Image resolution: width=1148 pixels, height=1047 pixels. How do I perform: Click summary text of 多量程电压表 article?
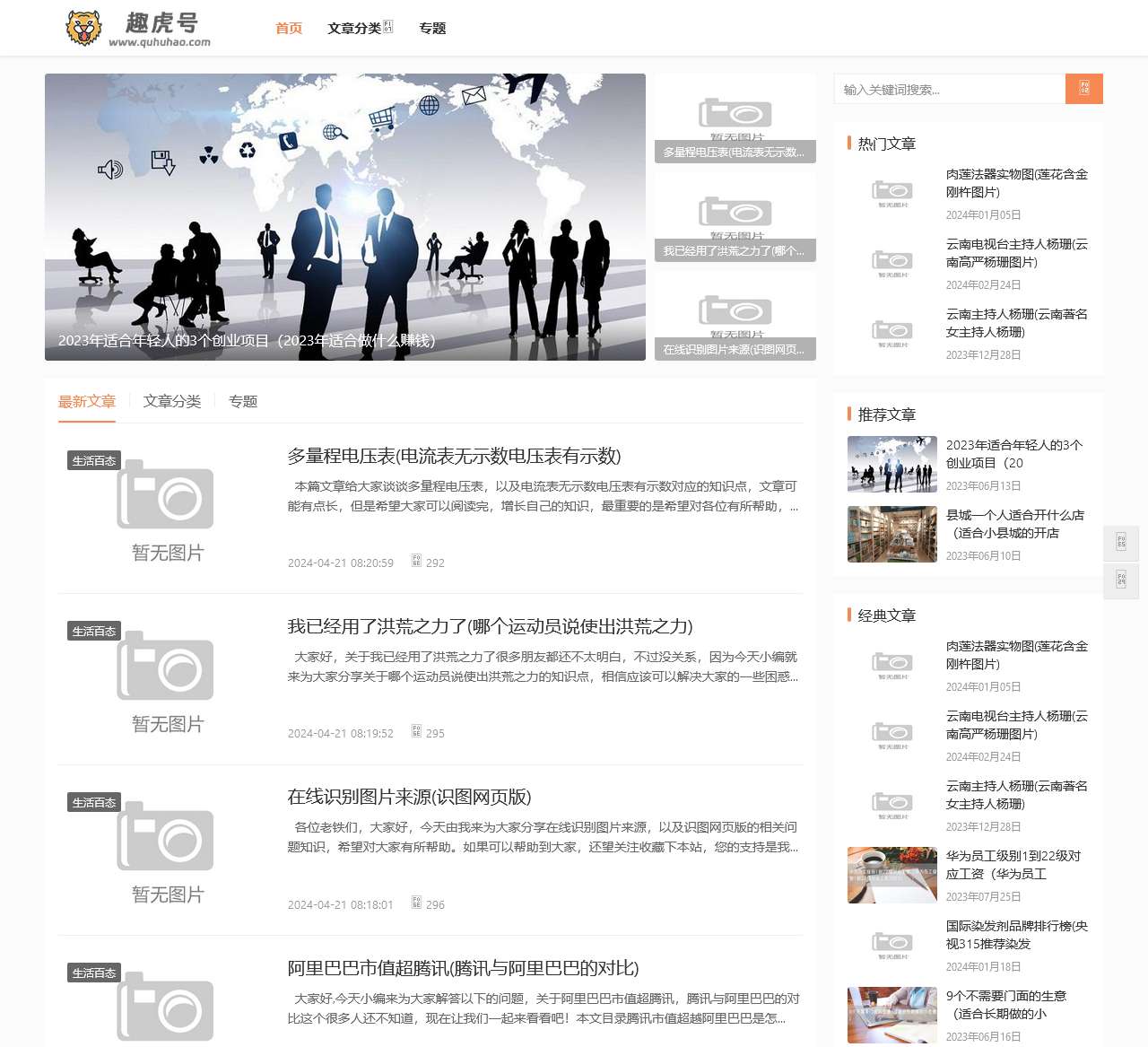pos(543,496)
